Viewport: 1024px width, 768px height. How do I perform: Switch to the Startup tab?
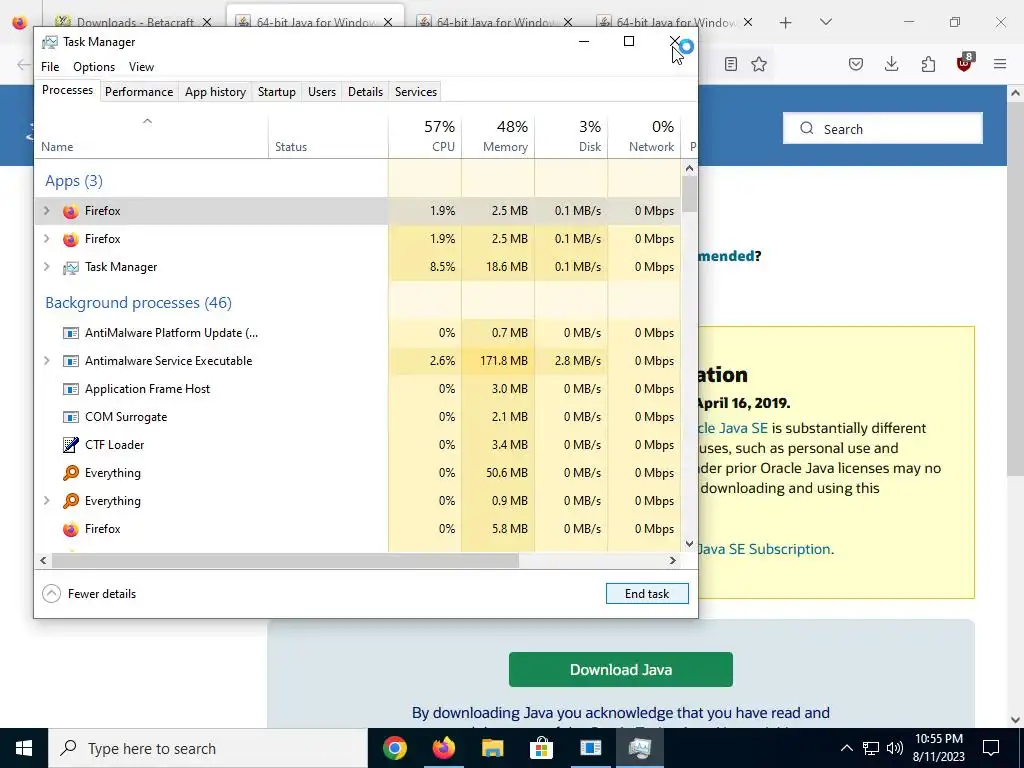point(277,92)
